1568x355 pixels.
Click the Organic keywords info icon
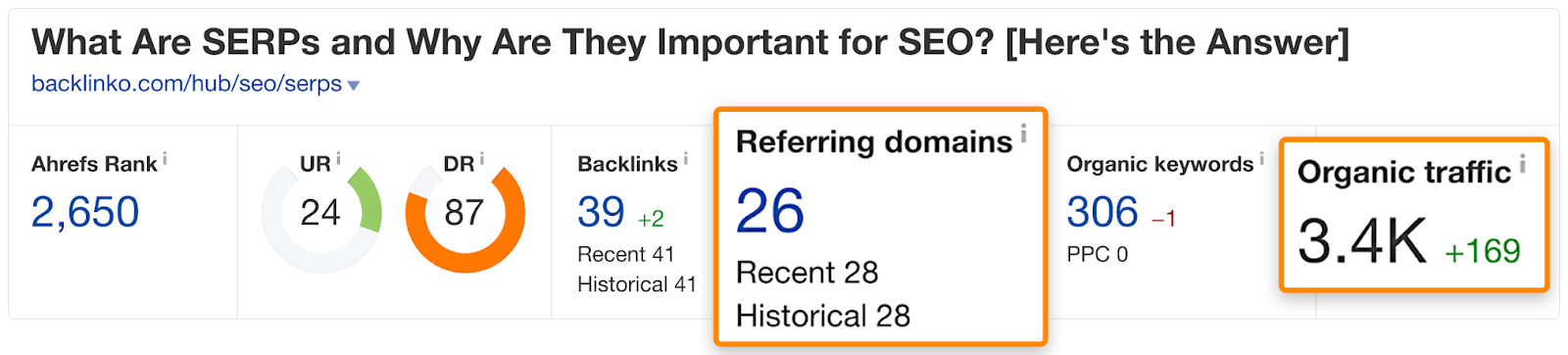click(x=1261, y=158)
